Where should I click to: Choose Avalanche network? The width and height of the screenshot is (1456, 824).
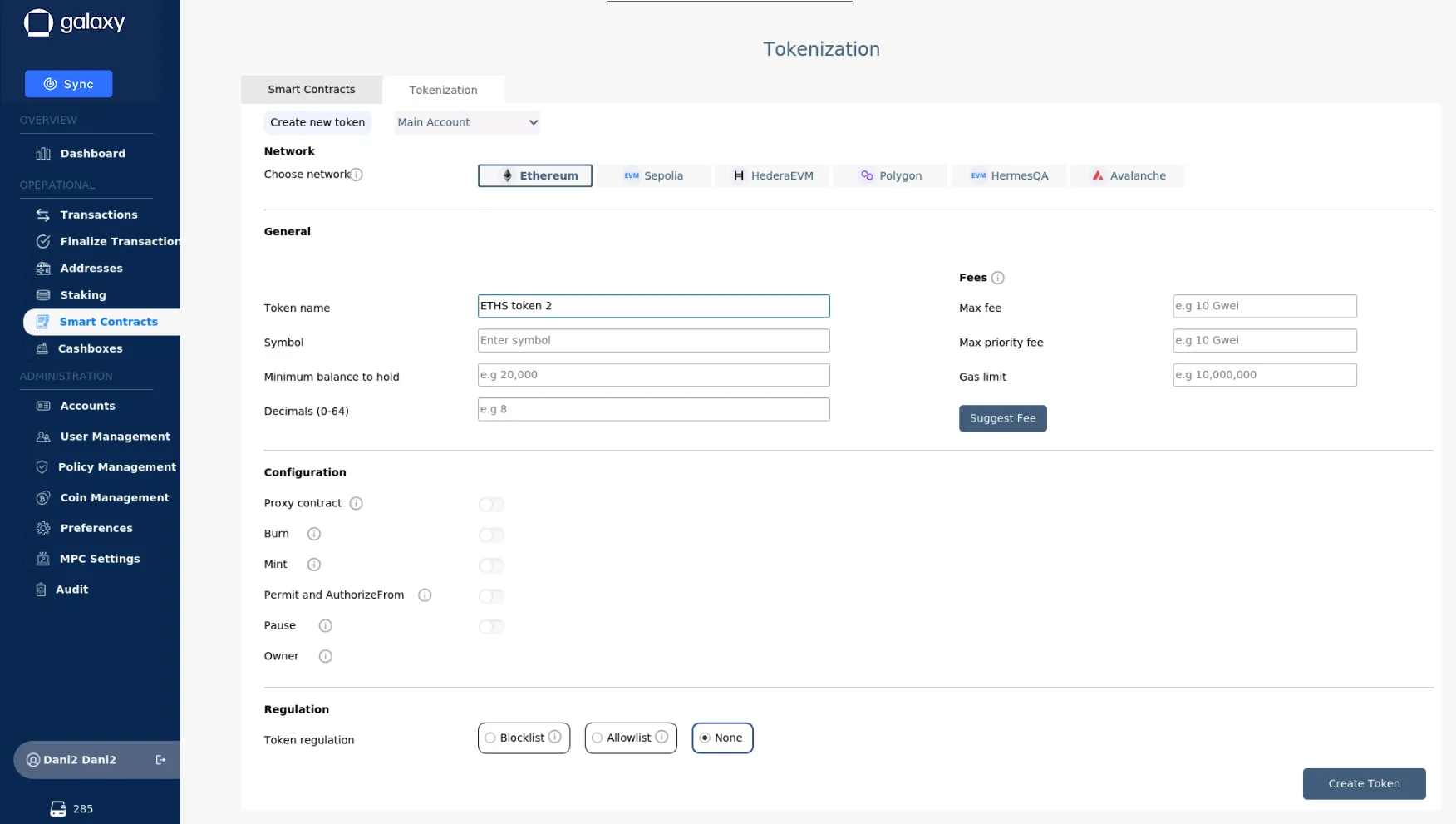1128,175
